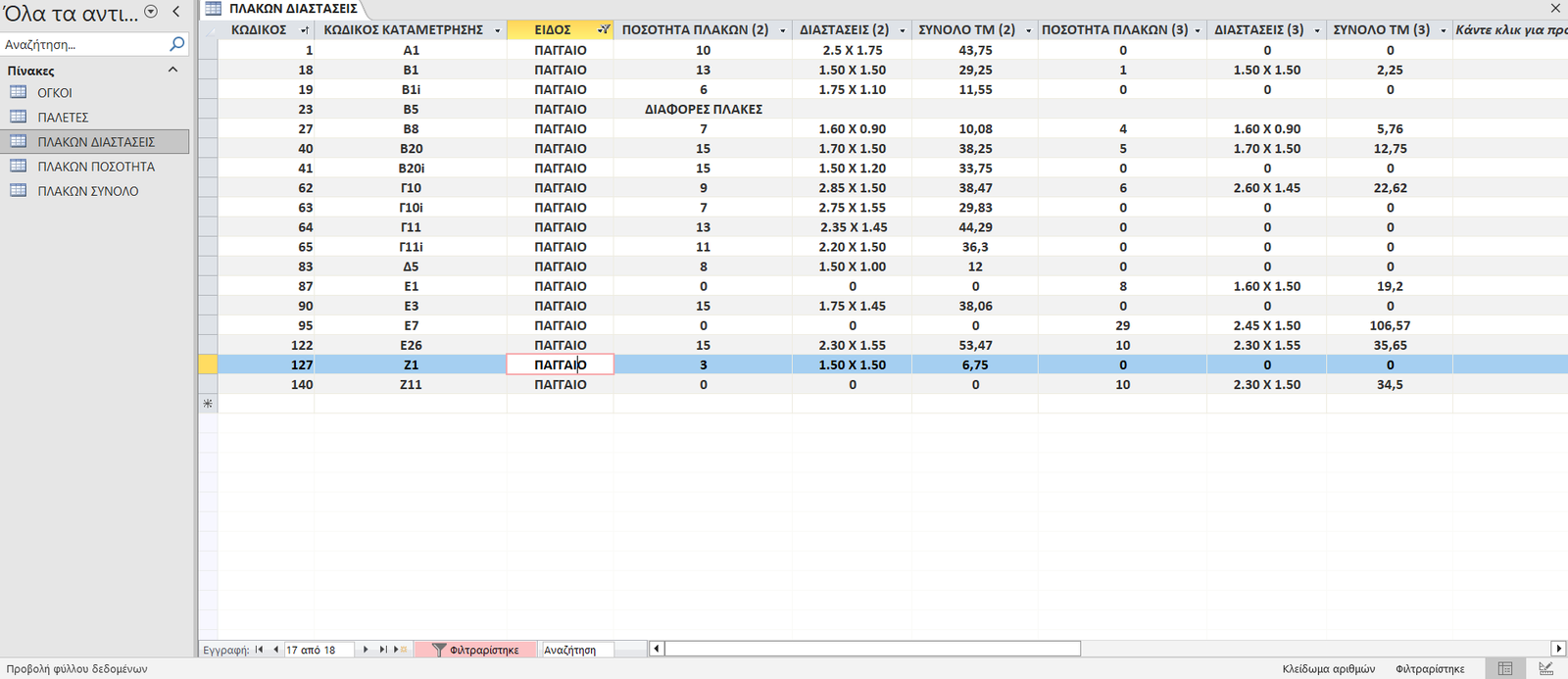Go to the previous record

point(276,650)
